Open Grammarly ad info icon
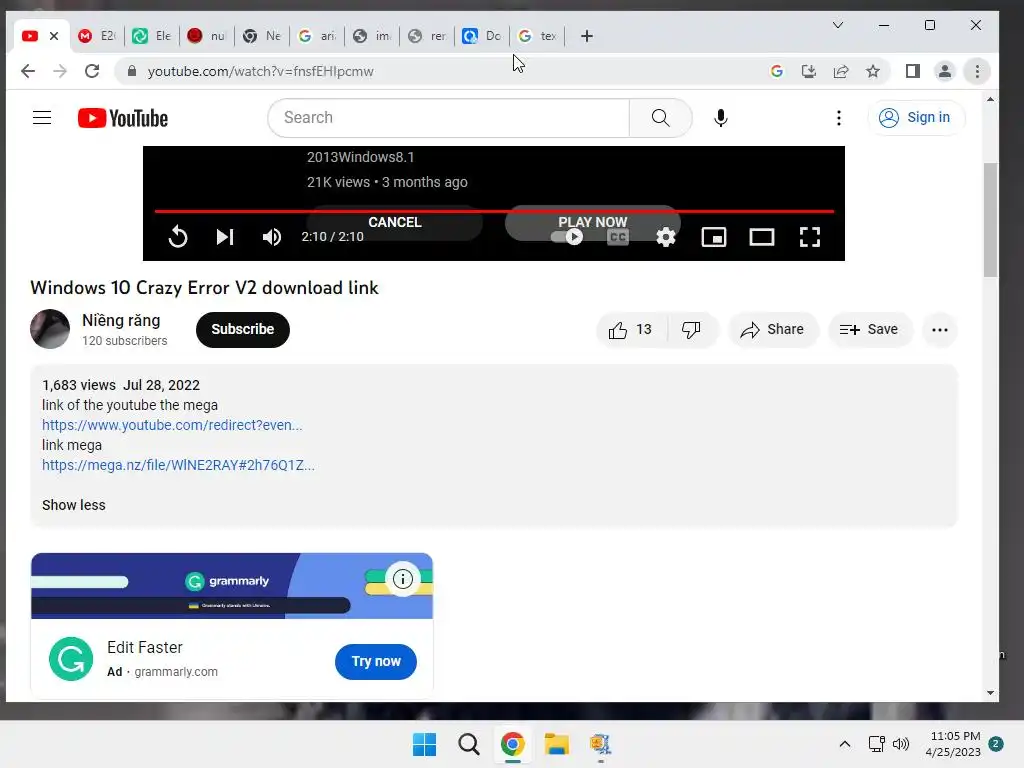Viewport: 1024px width, 768px height. coord(402,579)
